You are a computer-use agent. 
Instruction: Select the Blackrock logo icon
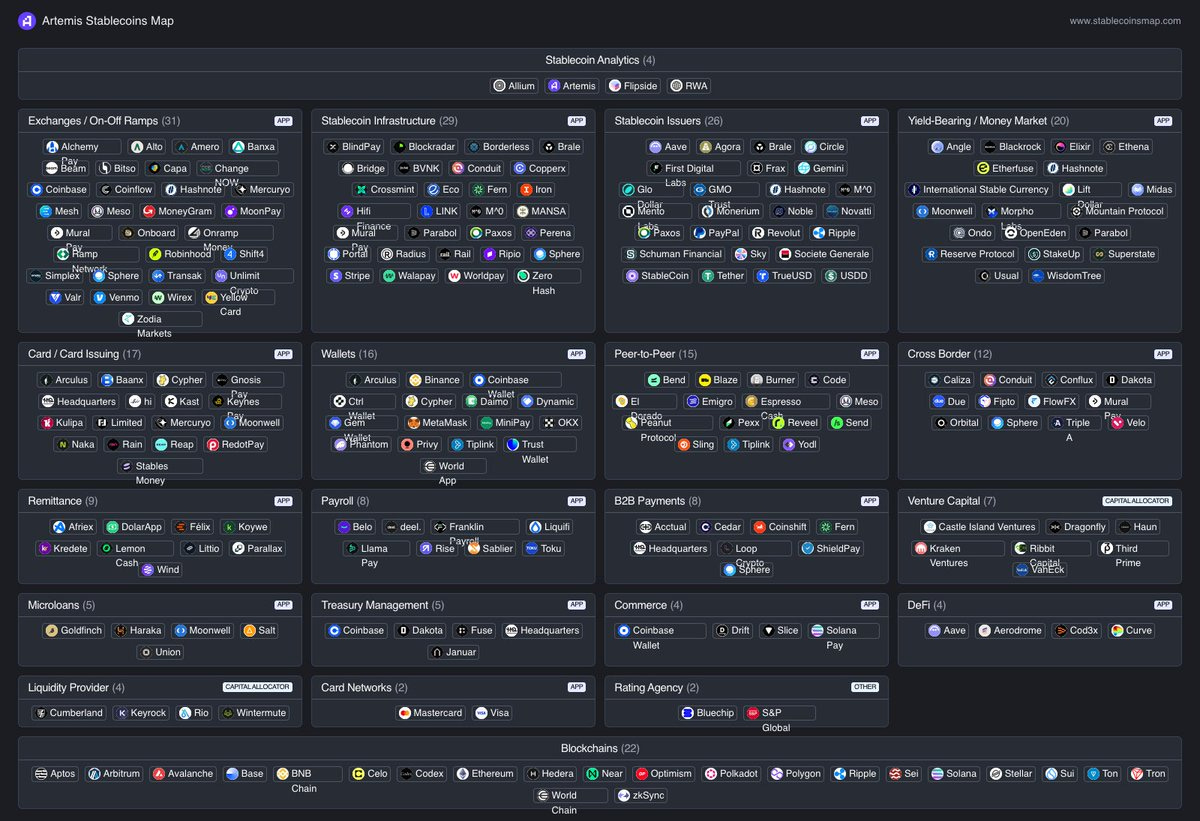coord(990,147)
